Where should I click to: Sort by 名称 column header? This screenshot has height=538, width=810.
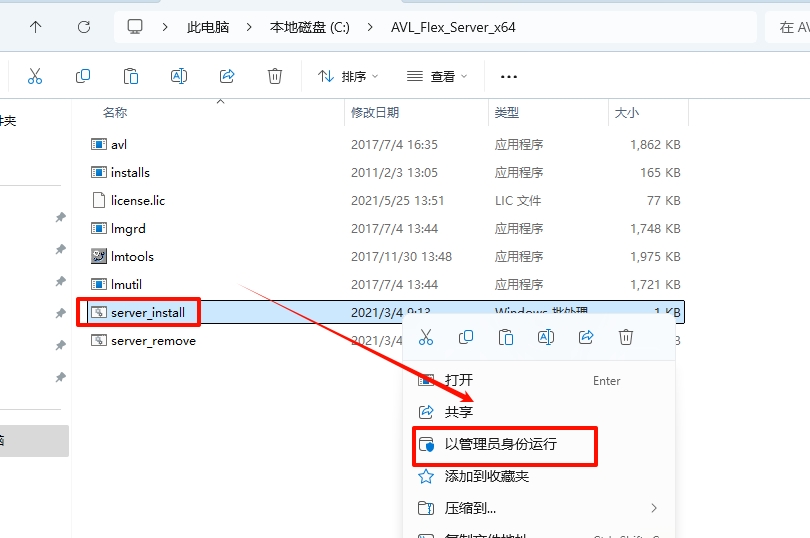tap(115, 112)
